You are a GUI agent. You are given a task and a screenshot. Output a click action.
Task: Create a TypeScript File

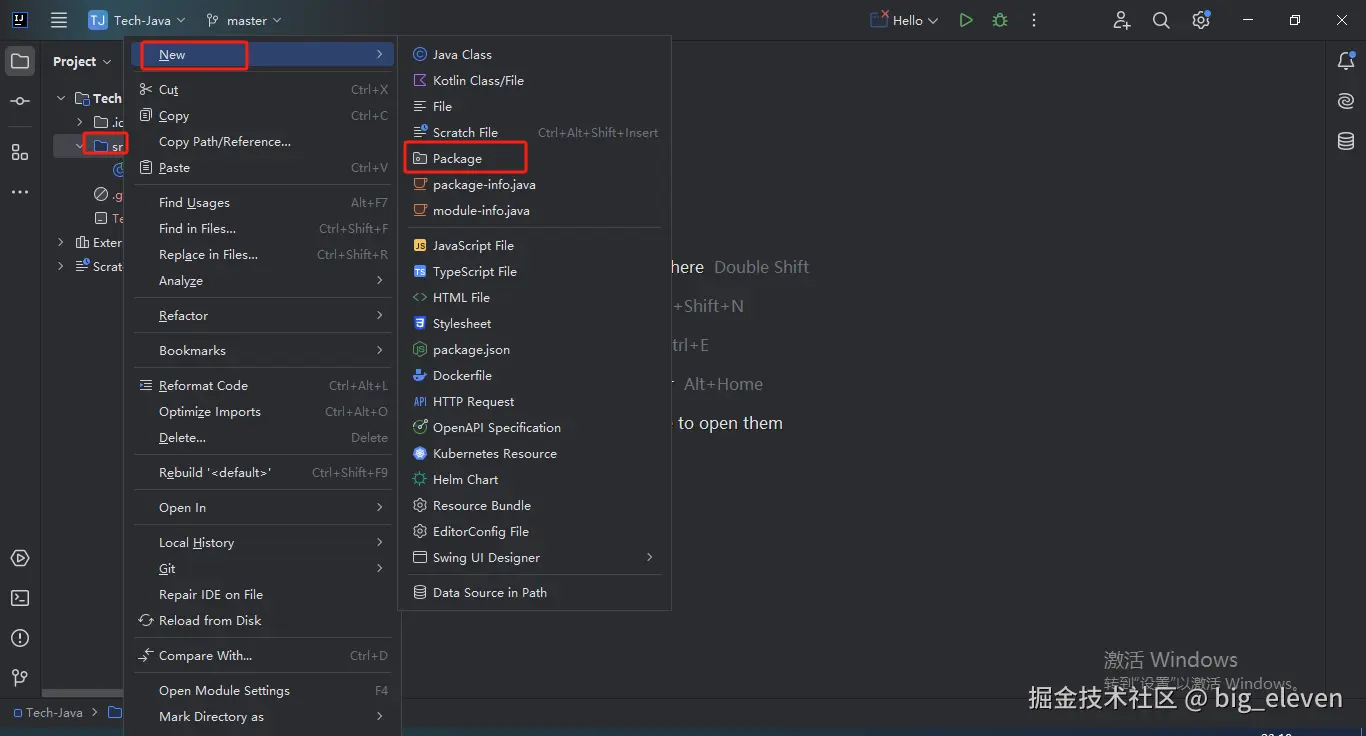click(x=534, y=271)
